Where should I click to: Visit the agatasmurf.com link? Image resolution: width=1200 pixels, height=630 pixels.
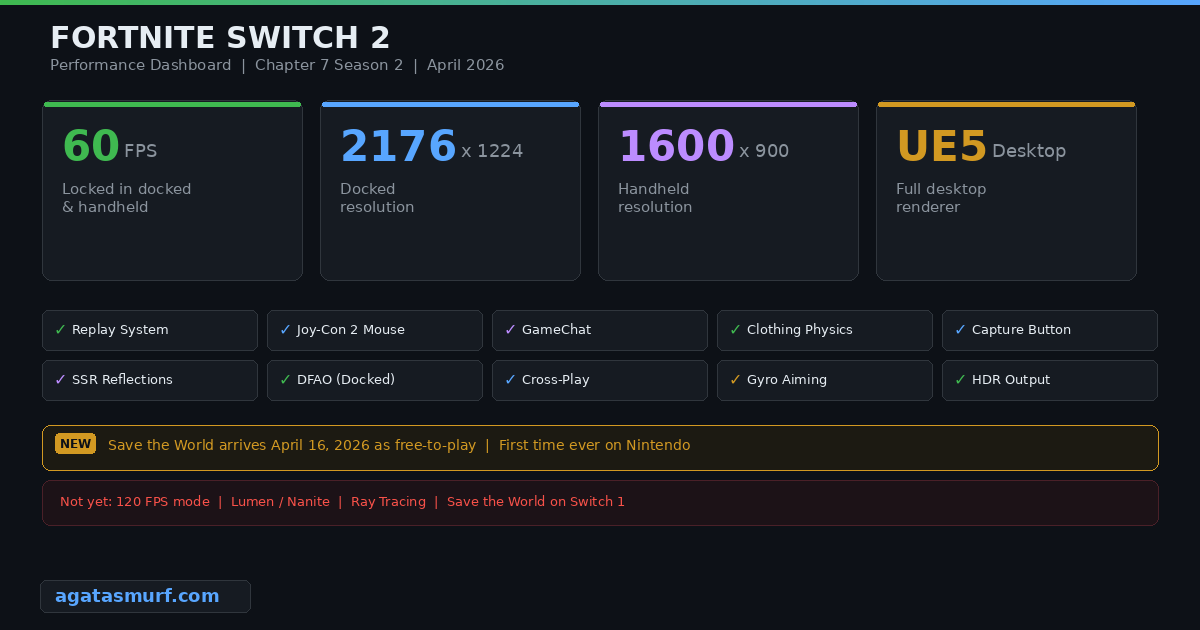(x=137, y=596)
